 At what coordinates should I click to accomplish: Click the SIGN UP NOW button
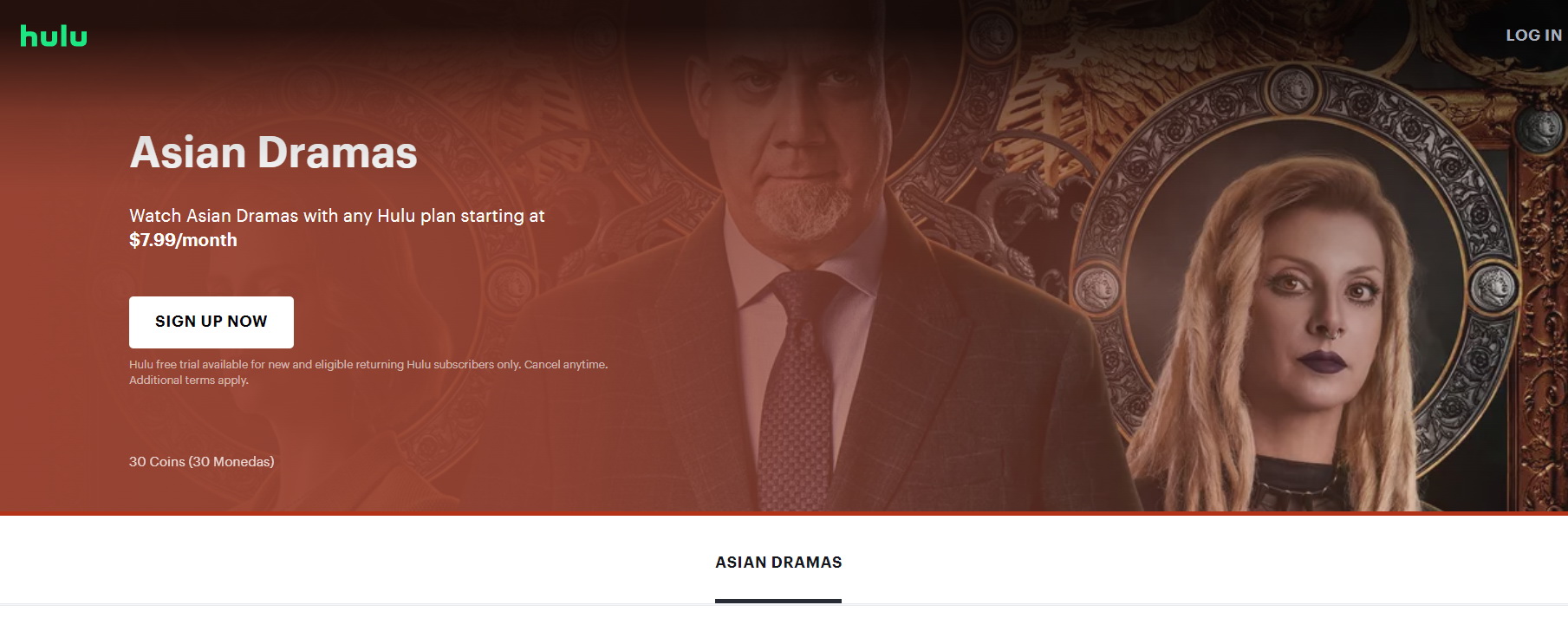tap(211, 322)
